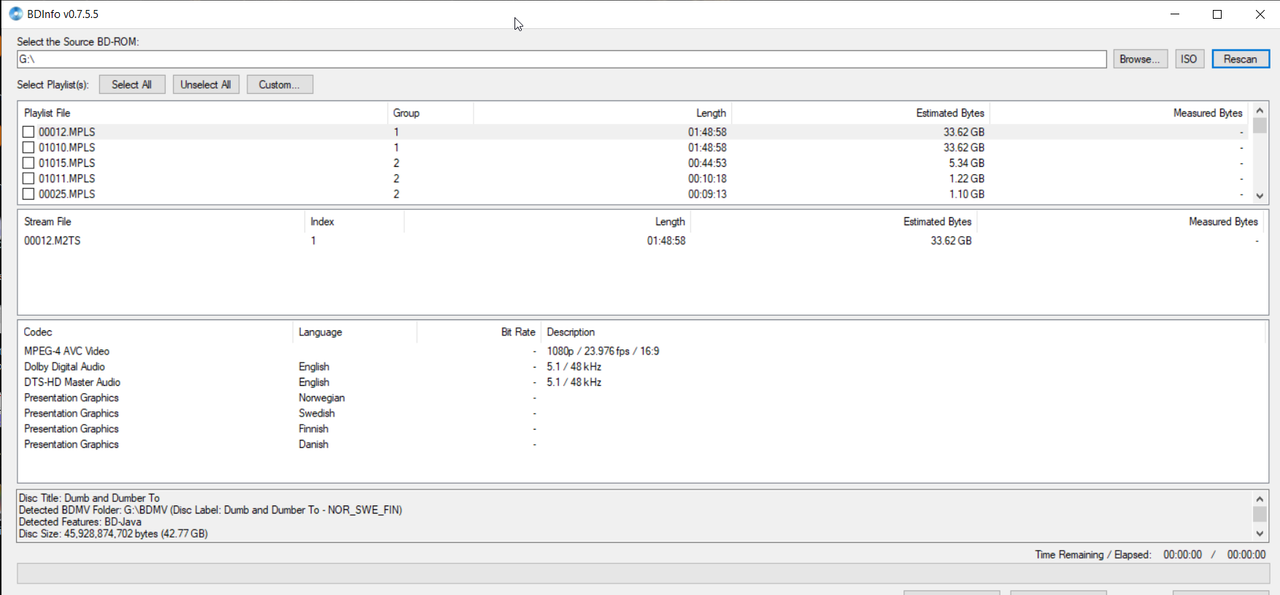Image resolution: width=1280 pixels, height=595 pixels.
Task: Click the 00:09:13 length of 00025.MPLS
Action: tap(707, 194)
